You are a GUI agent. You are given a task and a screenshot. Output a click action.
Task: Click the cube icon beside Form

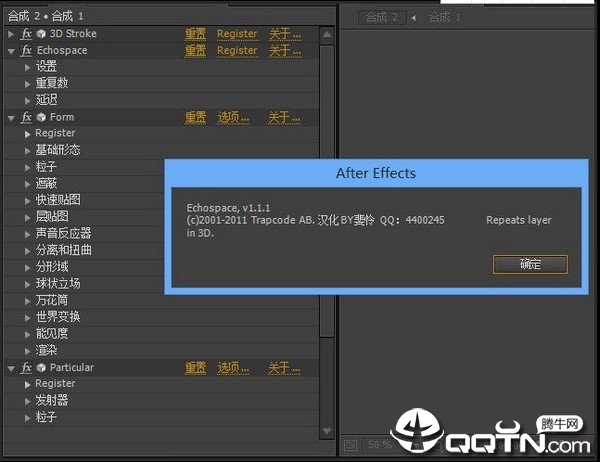tap(42, 117)
